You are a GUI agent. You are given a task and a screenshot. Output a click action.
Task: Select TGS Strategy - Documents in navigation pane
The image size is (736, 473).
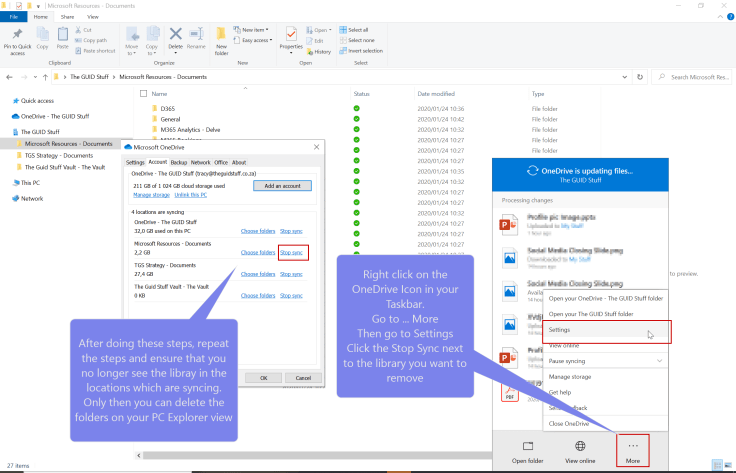(58, 155)
